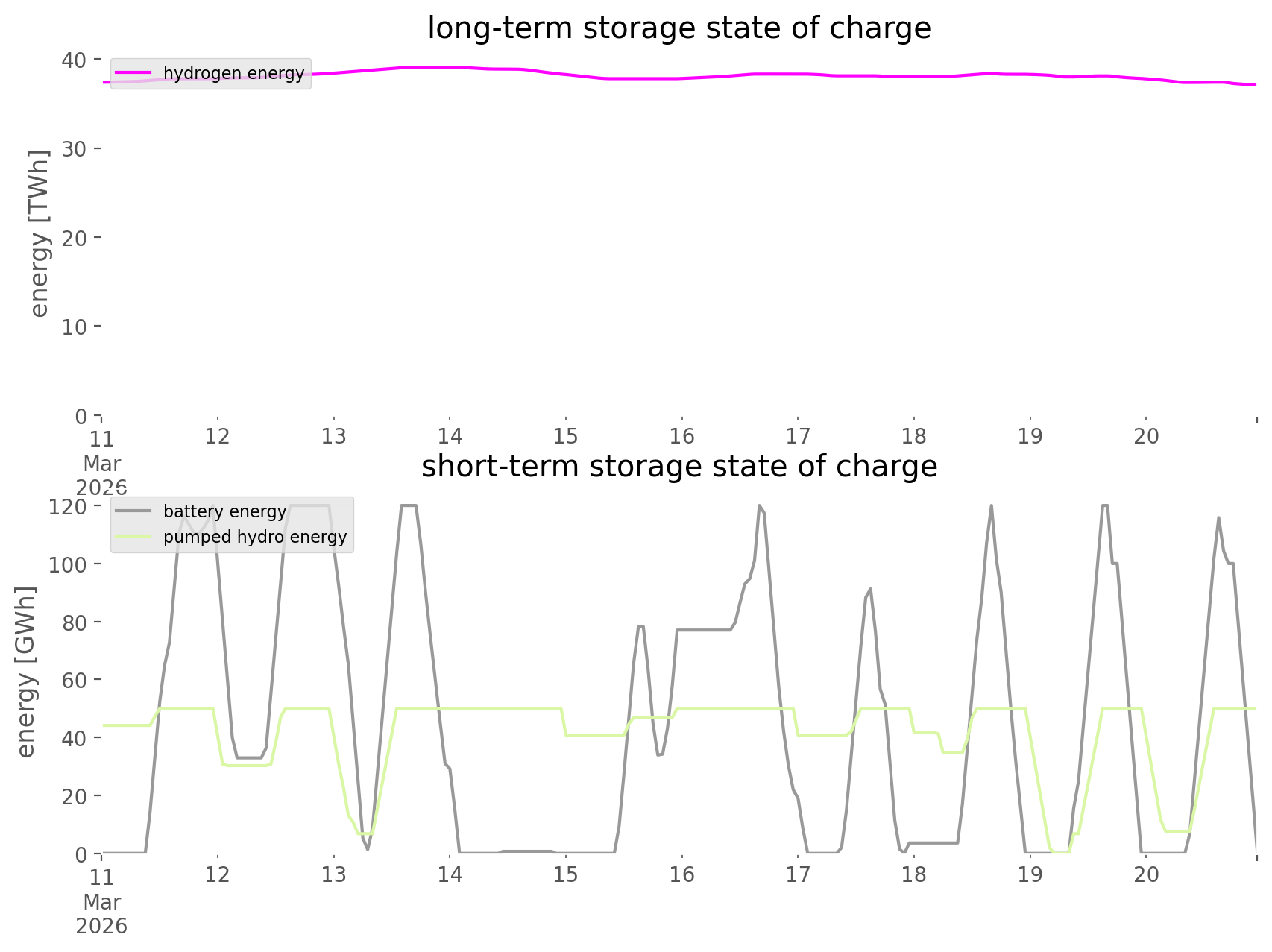Select date tick 18 on the bottom chart

[x=914, y=874]
